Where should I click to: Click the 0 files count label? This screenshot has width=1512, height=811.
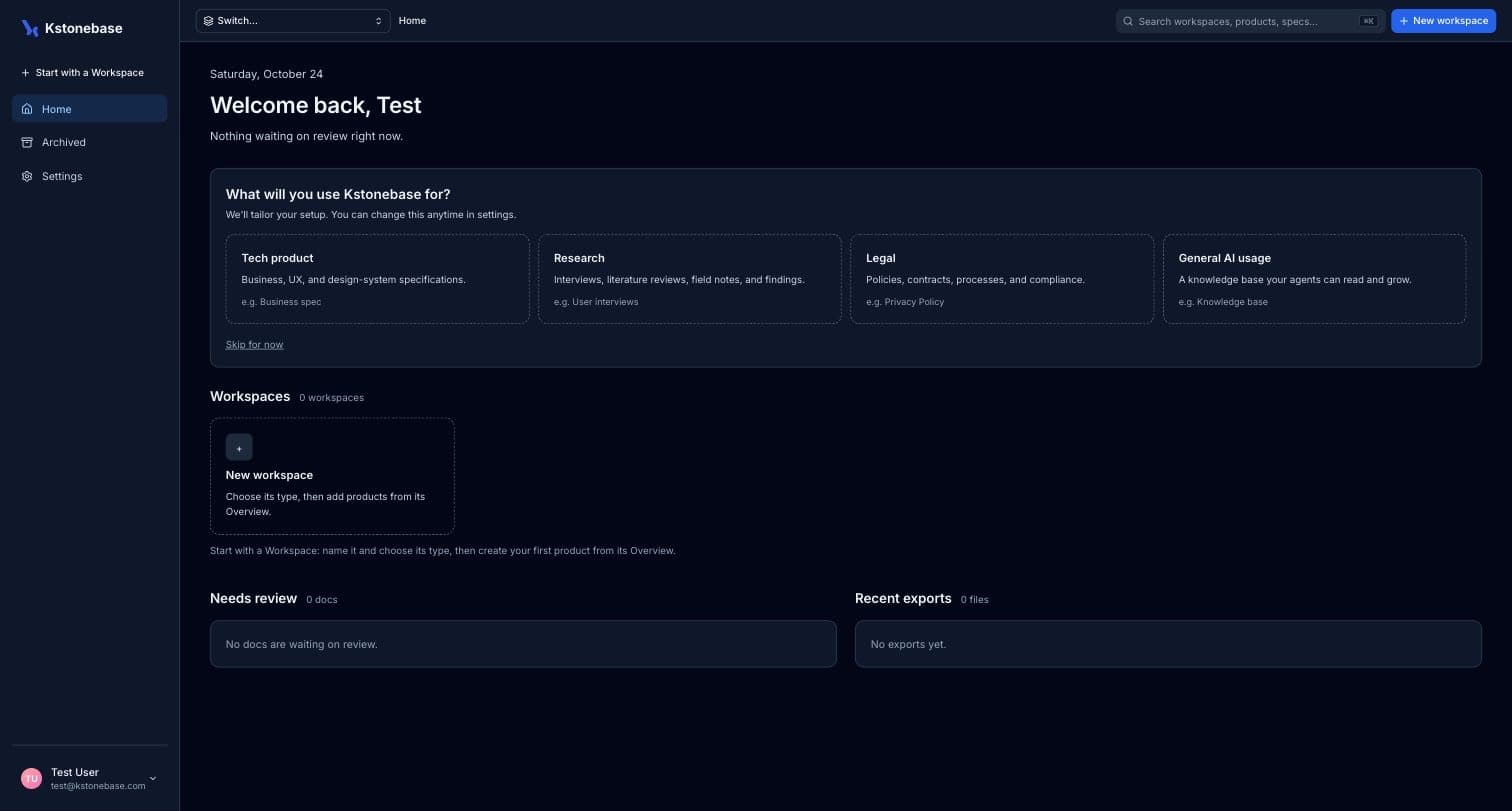coord(975,600)
